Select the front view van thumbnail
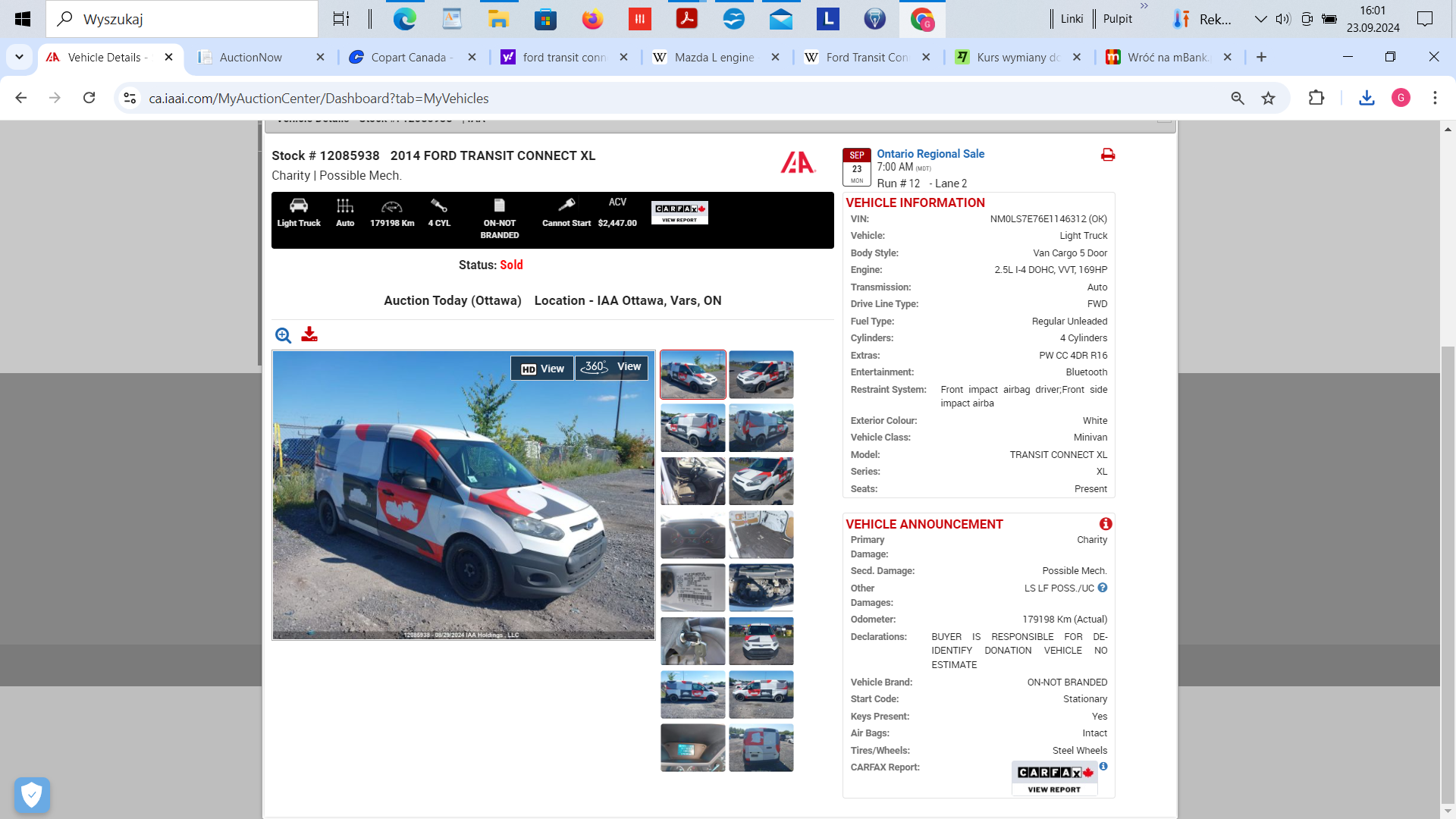 pyautogui.click(x=761, y=641)
